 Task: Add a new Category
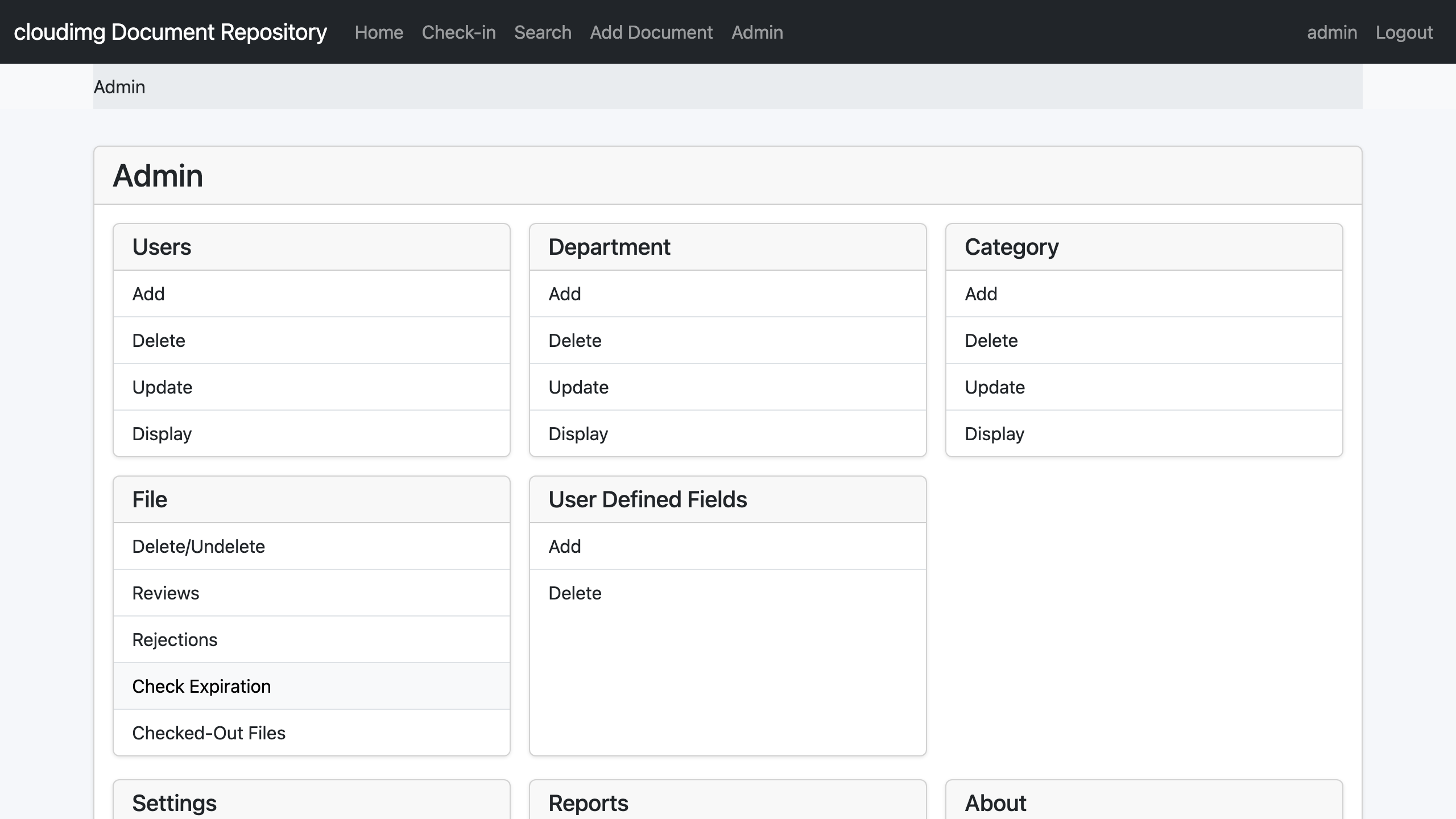[1144, 294]
